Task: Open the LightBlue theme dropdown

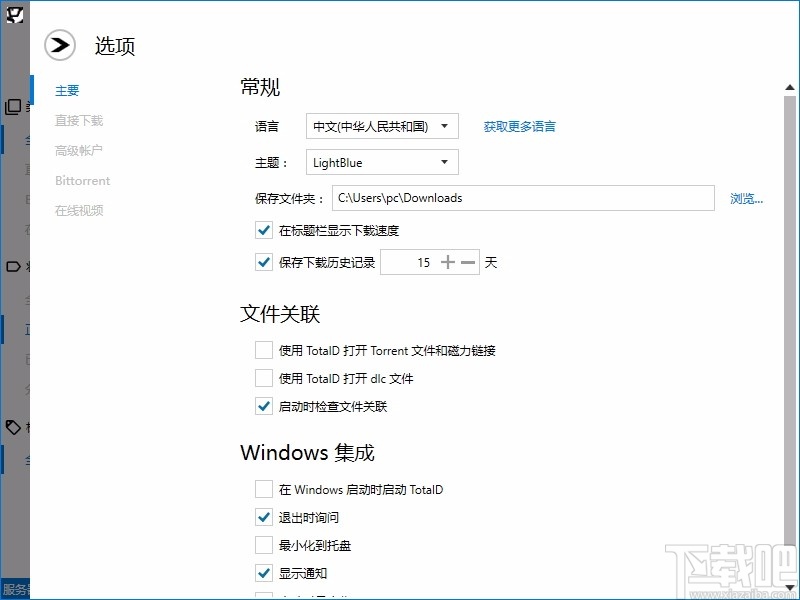Action: (381, 161)
